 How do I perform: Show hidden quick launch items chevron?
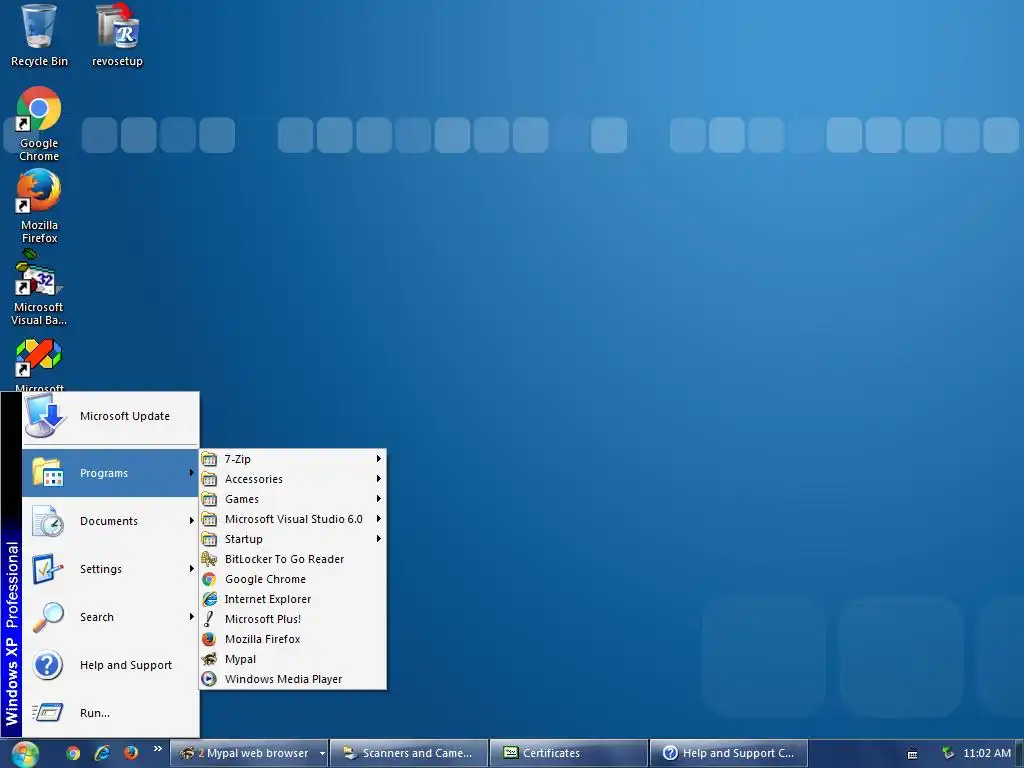coord(157,749)
